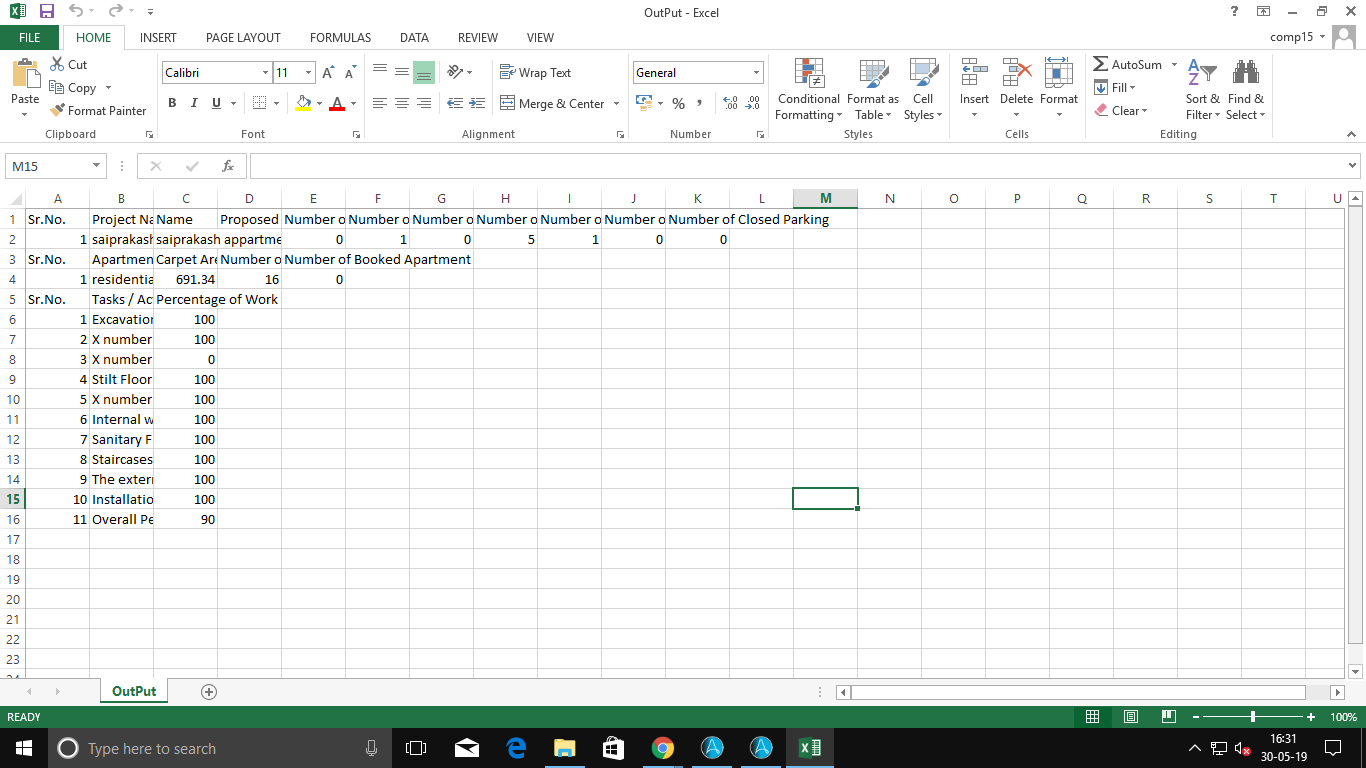This screenshot has width=1366, height=768.
Task: Toggle Italic formatting
Action: [194, 103]
